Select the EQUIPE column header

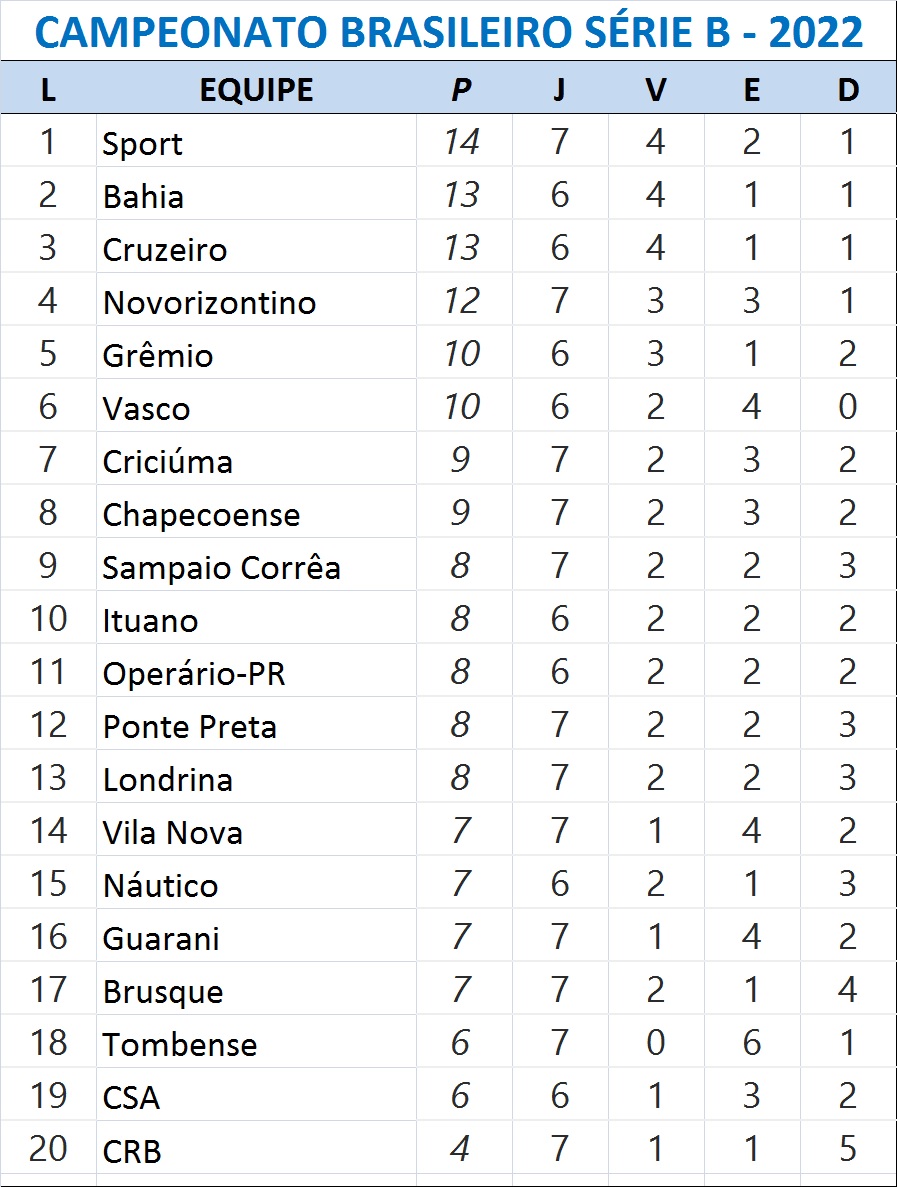tap(256, 90)
